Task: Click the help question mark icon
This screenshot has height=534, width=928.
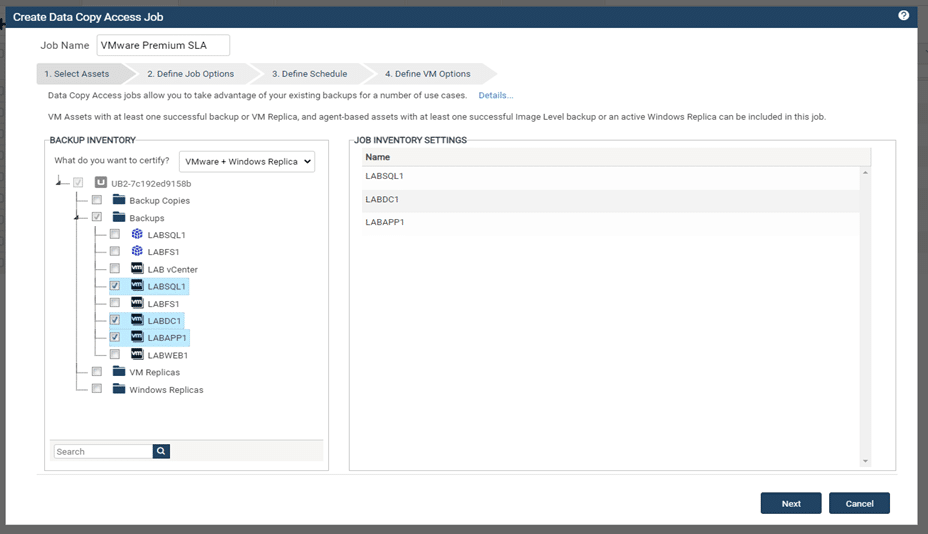Action: click(x=903, y=15)
